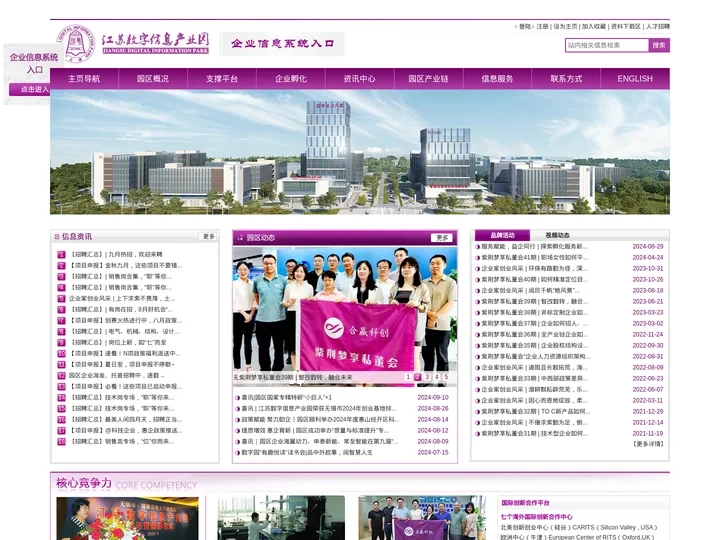Open news item 18 销售类专场
The image size is (720, 540).
click(122, 442)
